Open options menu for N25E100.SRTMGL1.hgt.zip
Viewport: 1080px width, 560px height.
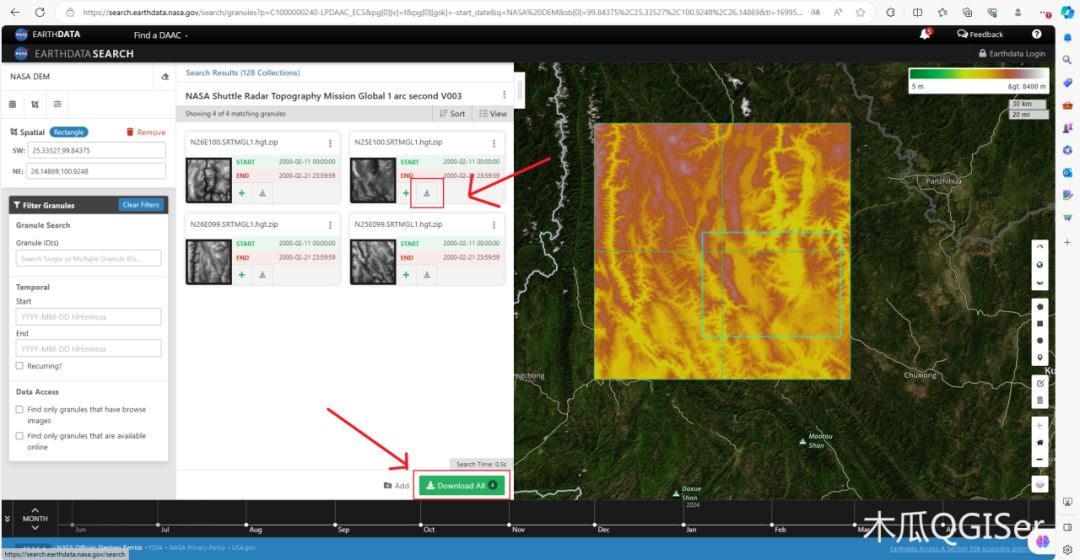coord(494,143)
